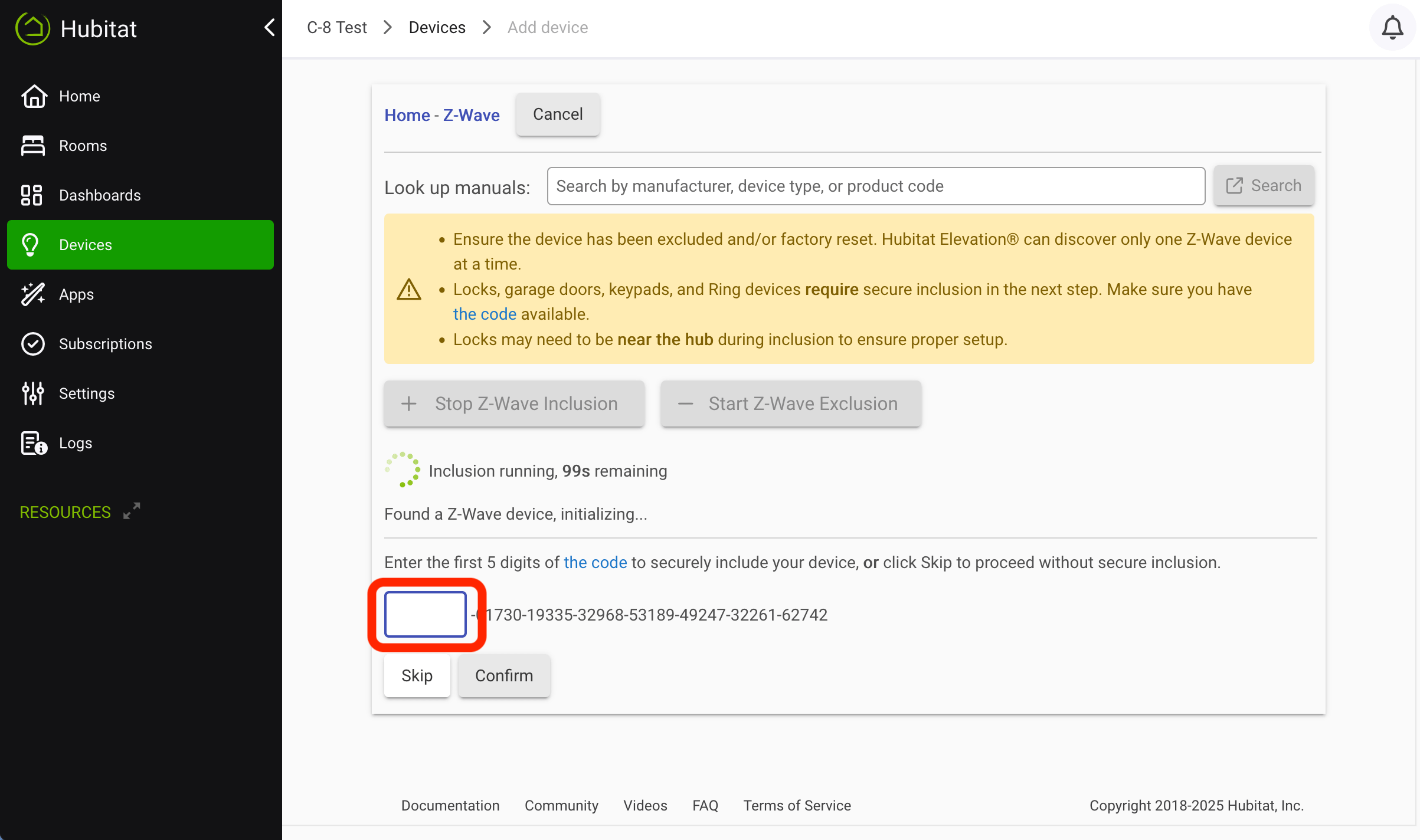The width and height of the screenshot is (1420, 840).
Task: Skip secure inclusion
Action: (x=417, y=675)
